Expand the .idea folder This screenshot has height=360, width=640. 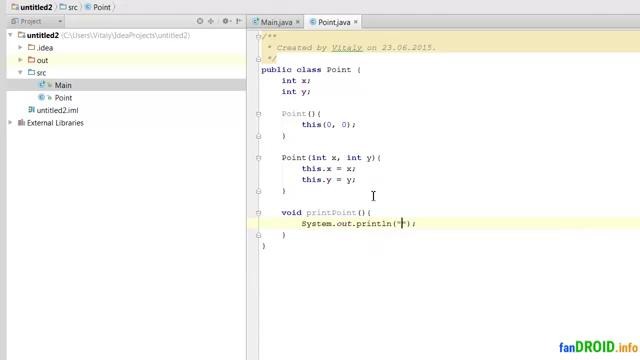click(x=20, y=47)
